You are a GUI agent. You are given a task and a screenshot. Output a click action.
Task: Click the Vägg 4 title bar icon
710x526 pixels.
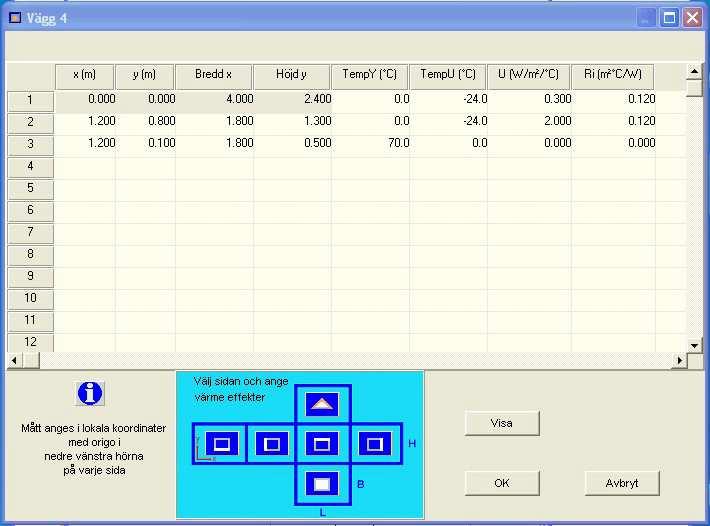(15, 18)
